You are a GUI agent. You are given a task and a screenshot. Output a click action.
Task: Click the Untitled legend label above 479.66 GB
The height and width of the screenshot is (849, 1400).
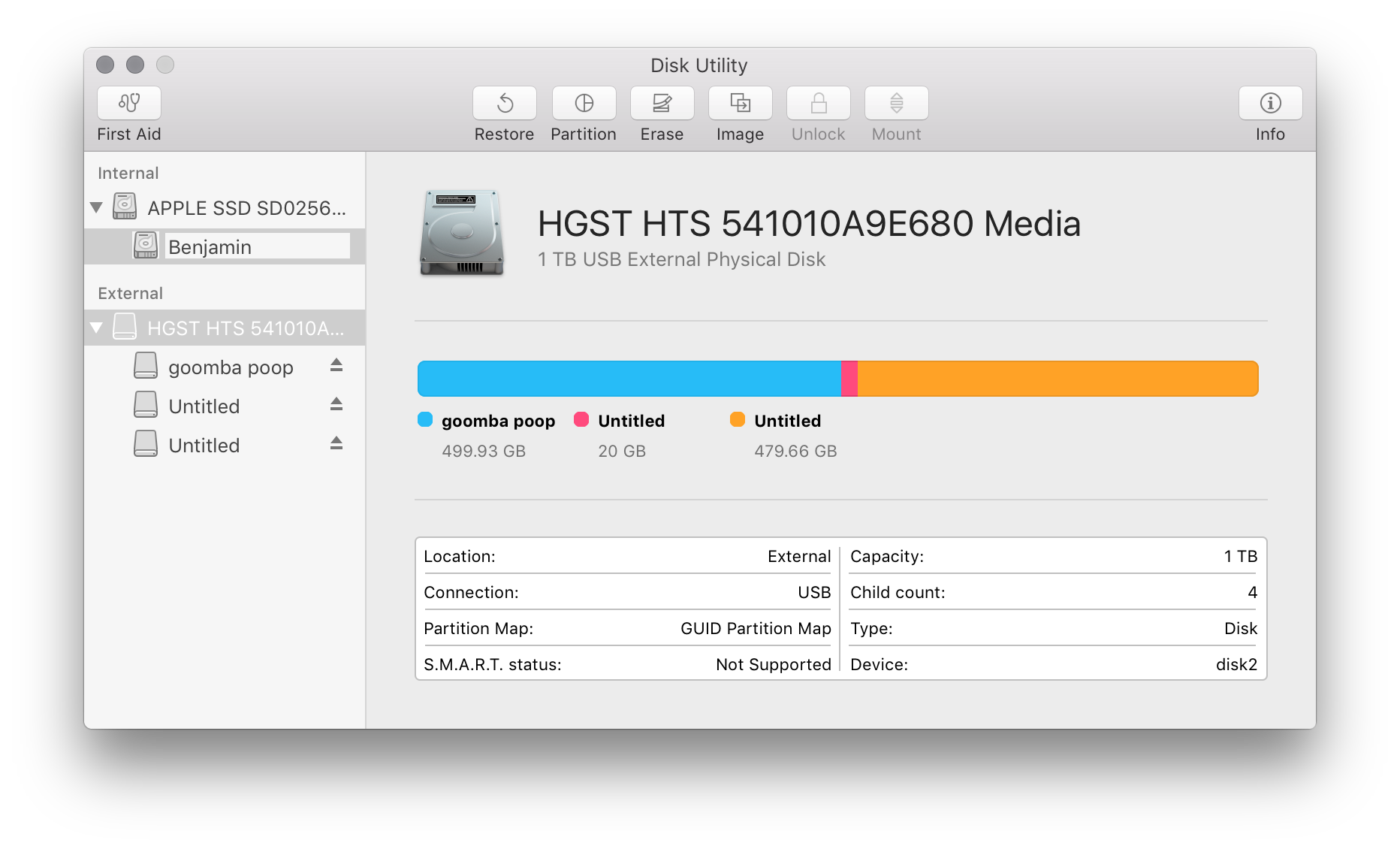[x=788, y=421]
